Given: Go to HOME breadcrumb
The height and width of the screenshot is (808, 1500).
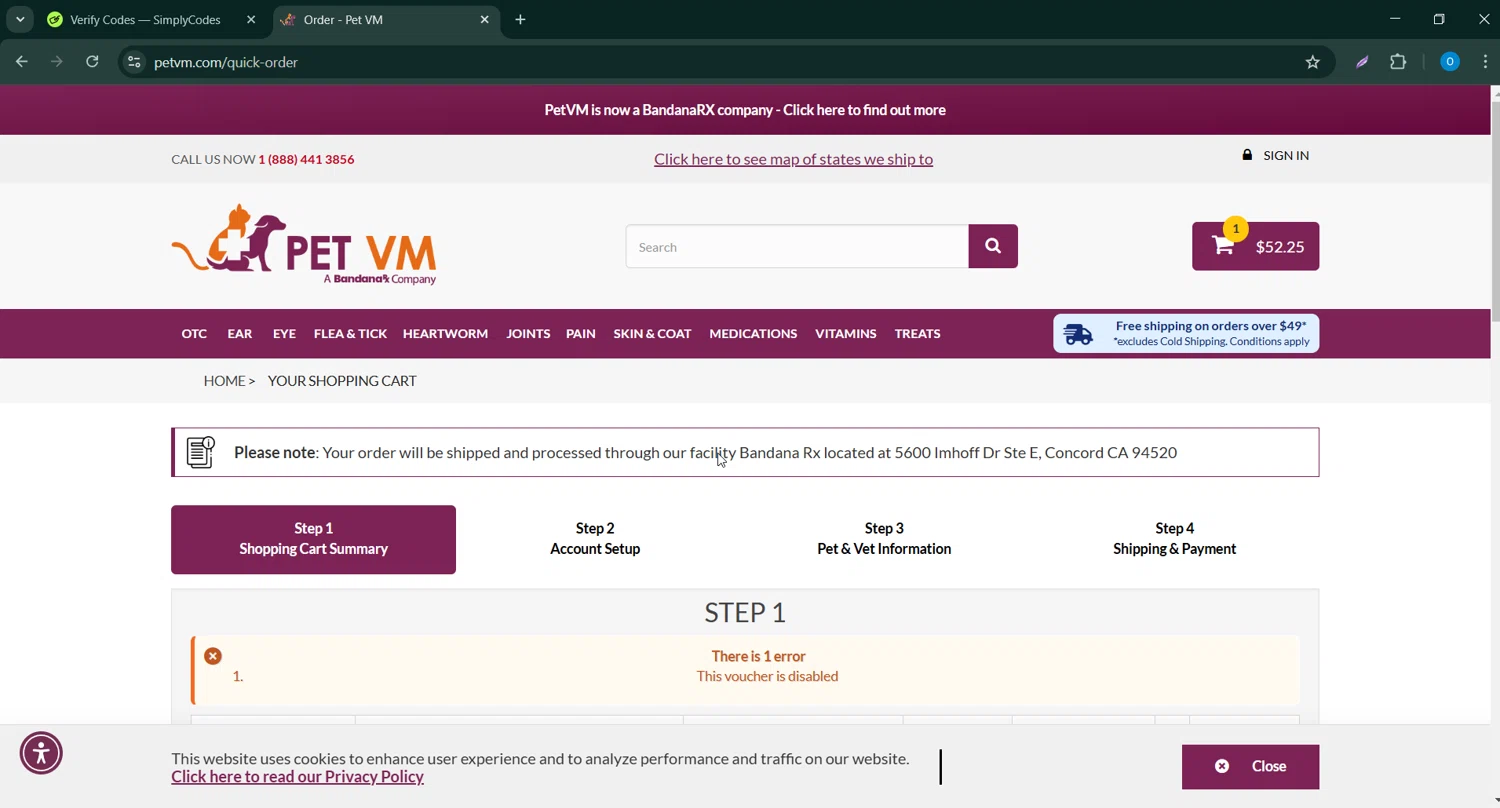Looking at the screenshot, I should pyautogui.click(x=224, y=380).
